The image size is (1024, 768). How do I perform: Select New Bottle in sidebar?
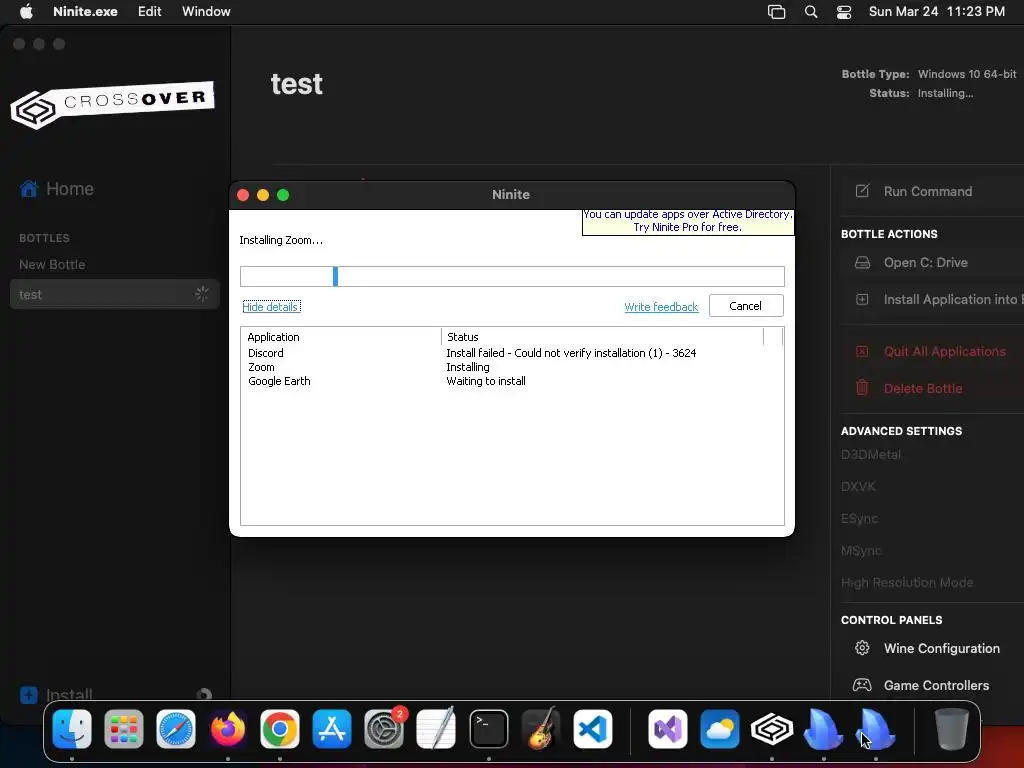point(52,264)
